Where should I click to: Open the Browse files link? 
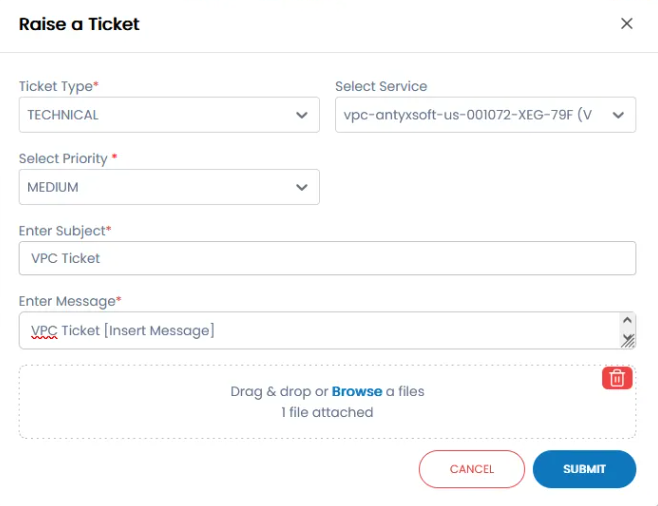coord(357,392)
